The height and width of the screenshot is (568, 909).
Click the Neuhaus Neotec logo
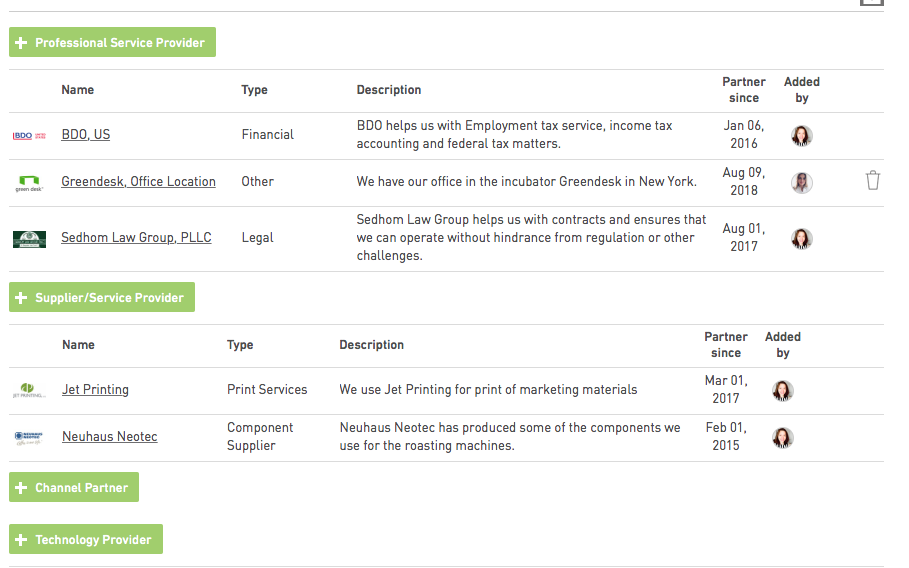tap(29, 437)
